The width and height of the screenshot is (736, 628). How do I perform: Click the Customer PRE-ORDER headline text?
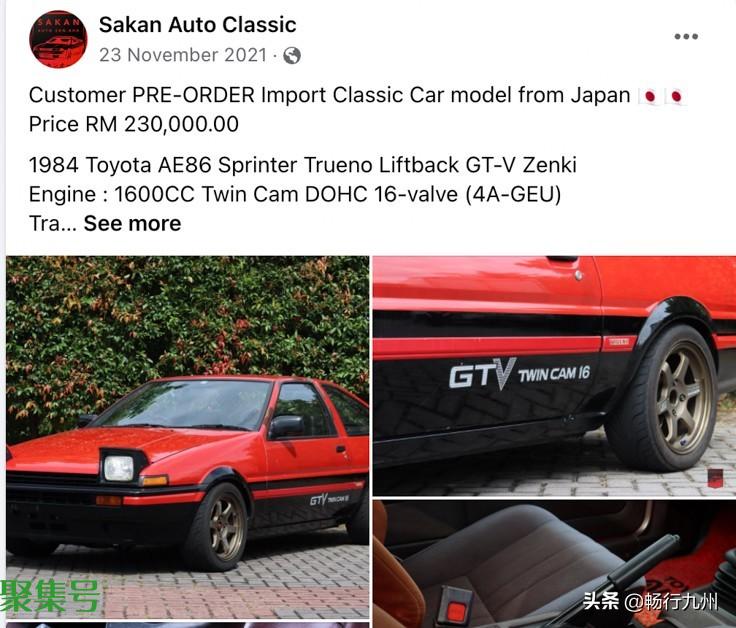pos(330,95)
